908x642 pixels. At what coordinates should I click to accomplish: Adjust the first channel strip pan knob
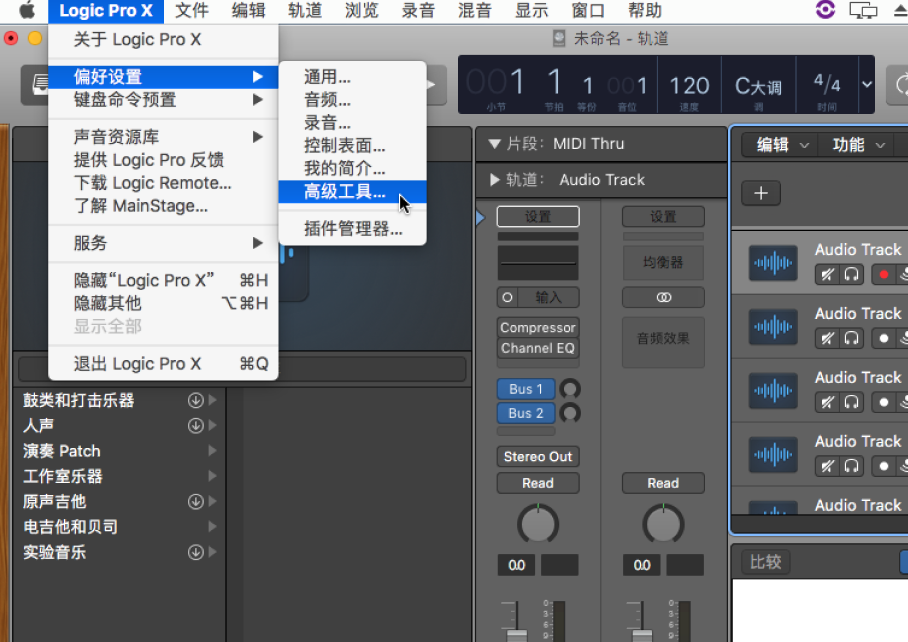(538, 523)
